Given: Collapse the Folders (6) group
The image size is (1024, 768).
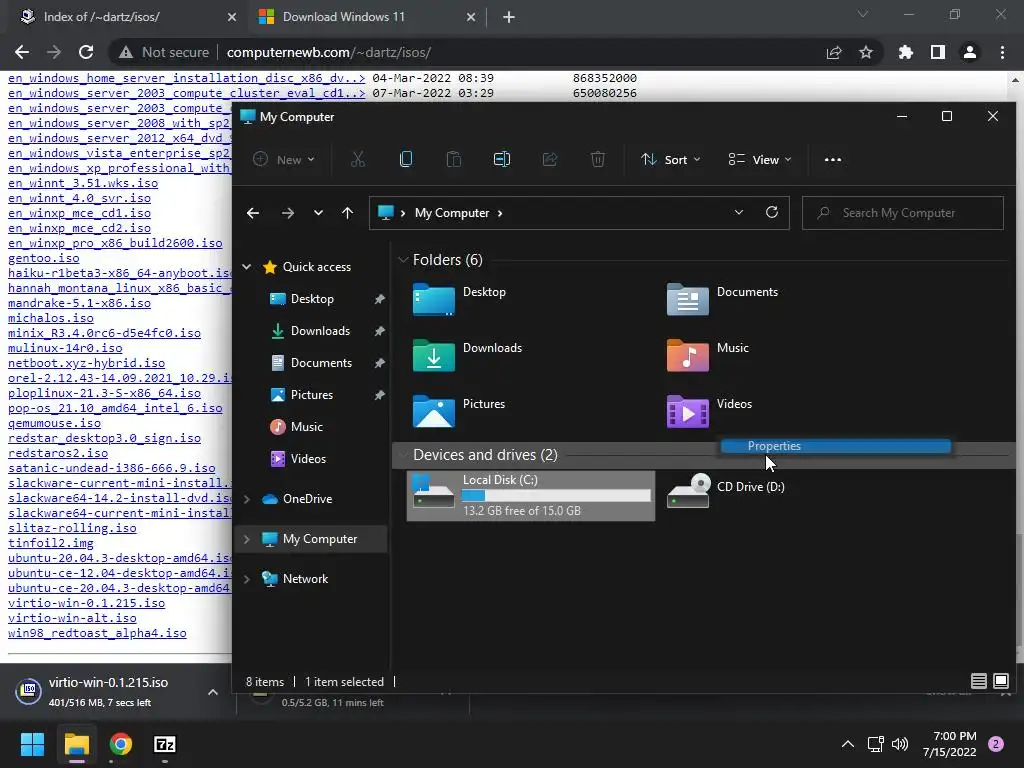Looking at the screenshot, I should click(403, 260).
